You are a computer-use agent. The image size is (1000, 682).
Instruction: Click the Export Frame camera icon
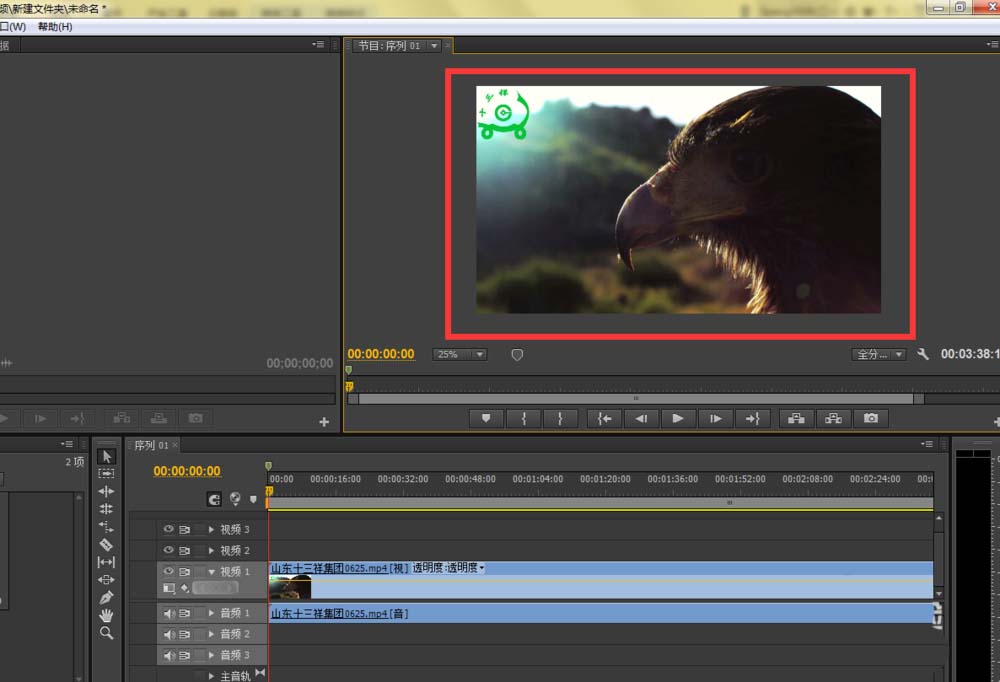pos(871,419)
